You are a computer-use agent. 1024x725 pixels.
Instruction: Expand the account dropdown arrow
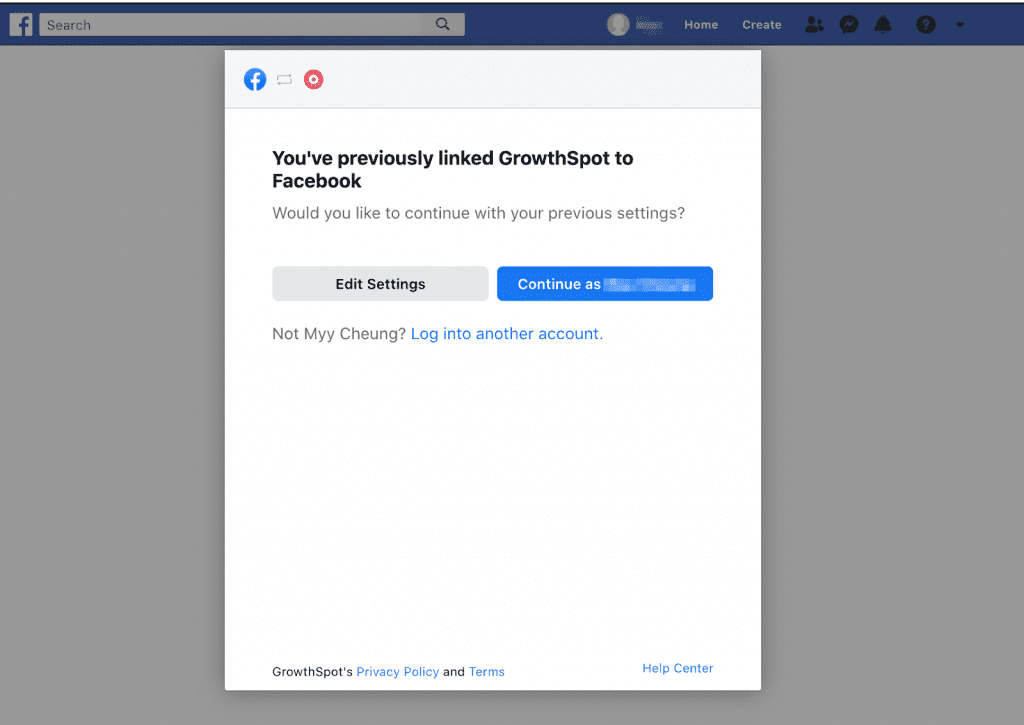[960, 25]
